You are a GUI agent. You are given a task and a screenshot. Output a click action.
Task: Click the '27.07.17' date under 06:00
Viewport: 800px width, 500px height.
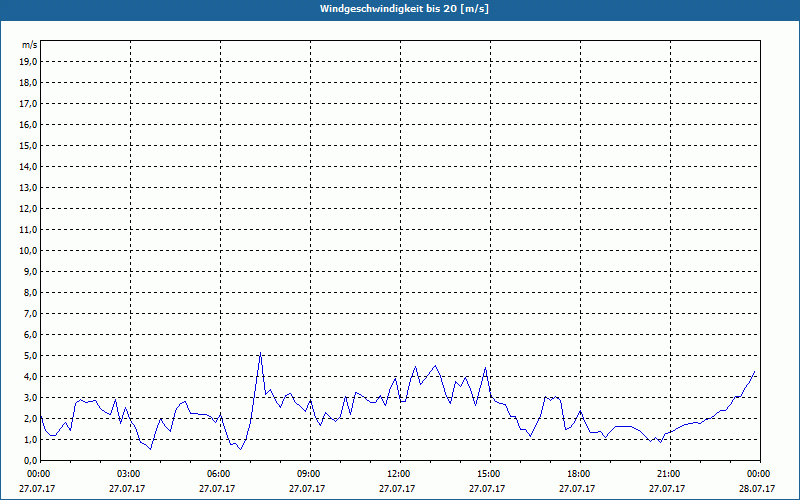tap(217, 489)
